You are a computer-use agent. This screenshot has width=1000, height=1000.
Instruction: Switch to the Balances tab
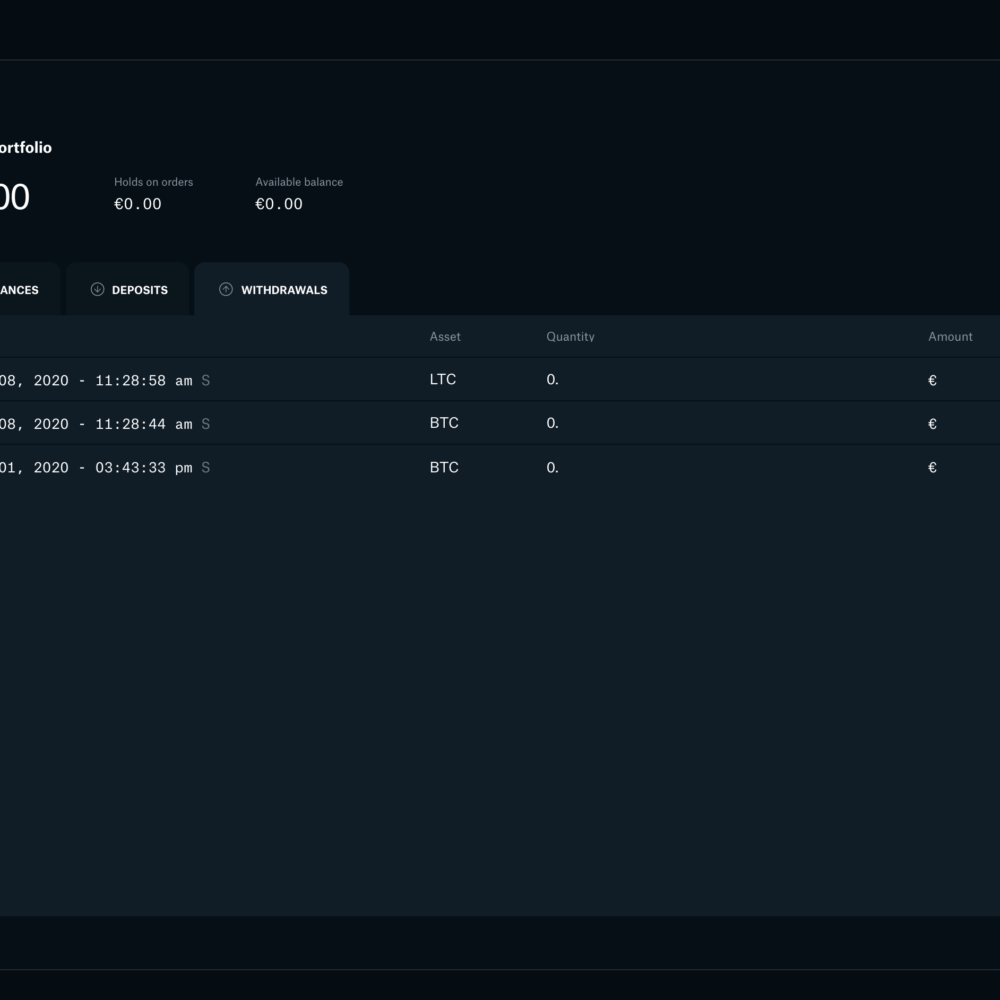pos(20,290)
